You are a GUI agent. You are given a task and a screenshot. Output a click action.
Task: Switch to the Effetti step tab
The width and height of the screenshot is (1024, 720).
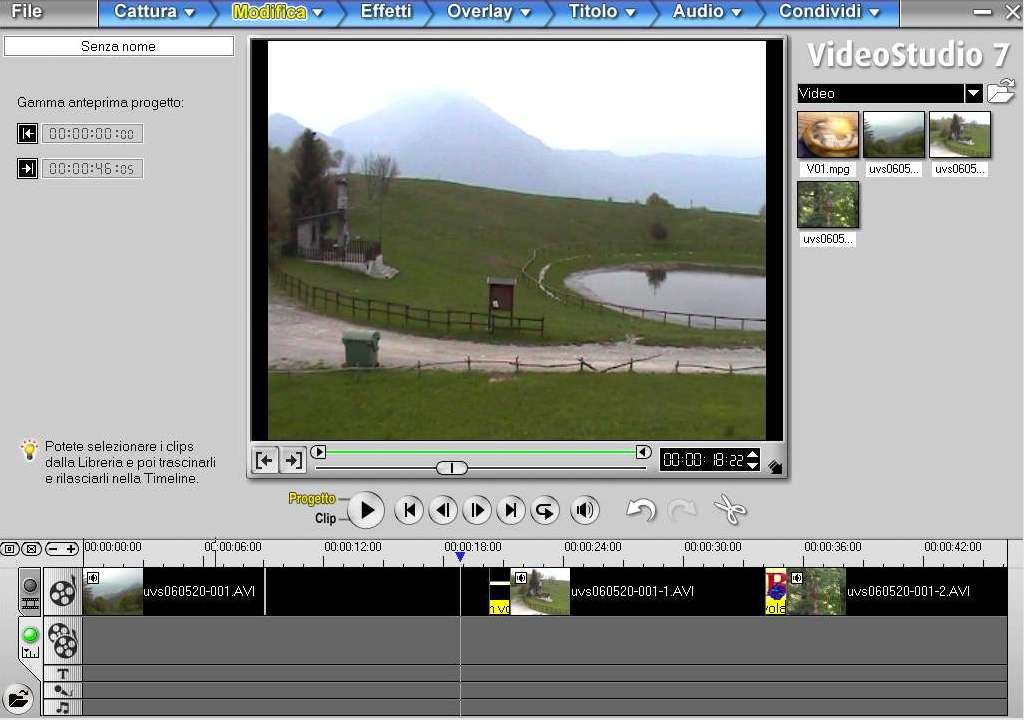386,12
